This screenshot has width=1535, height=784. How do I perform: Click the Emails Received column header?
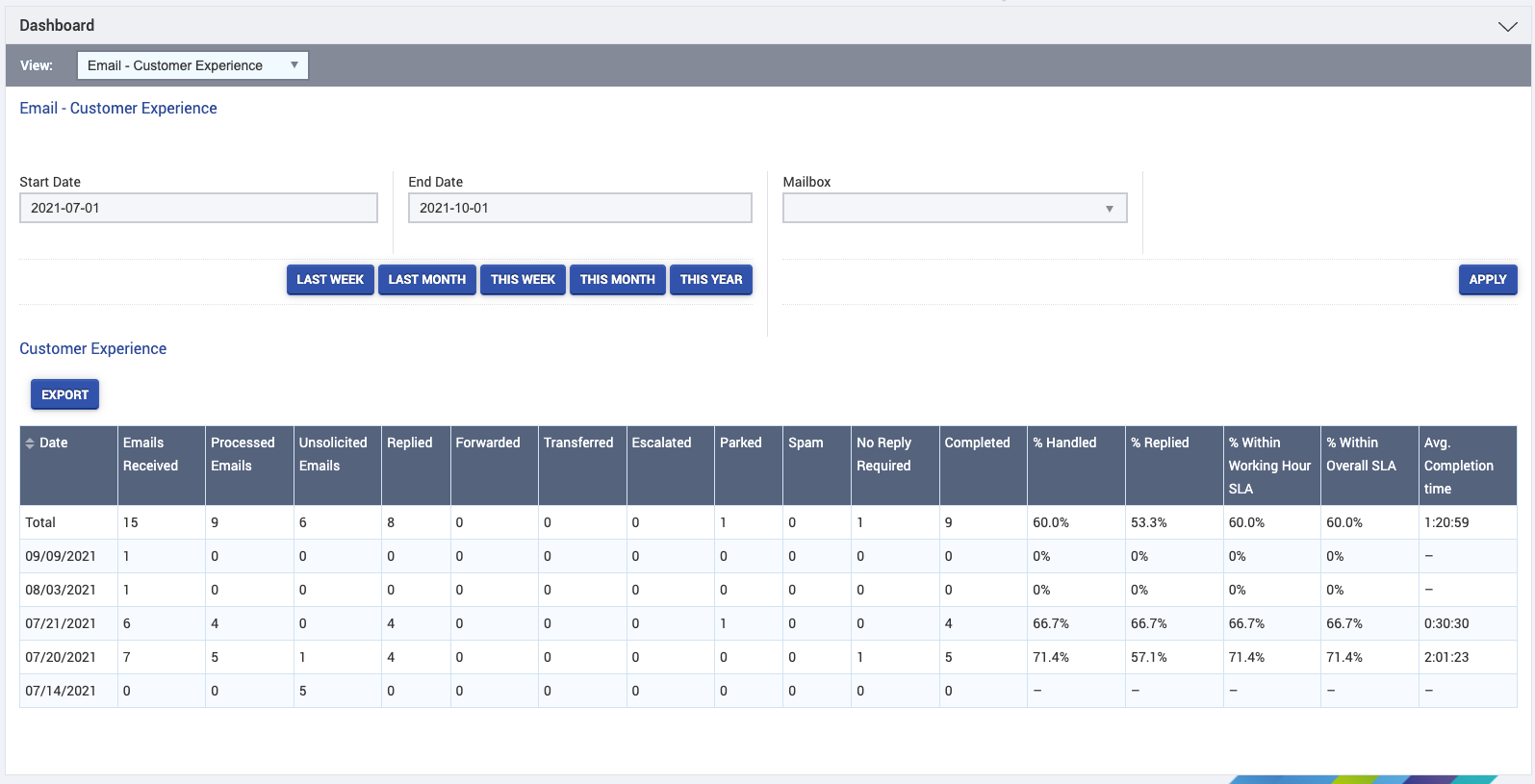click(150, 454)
